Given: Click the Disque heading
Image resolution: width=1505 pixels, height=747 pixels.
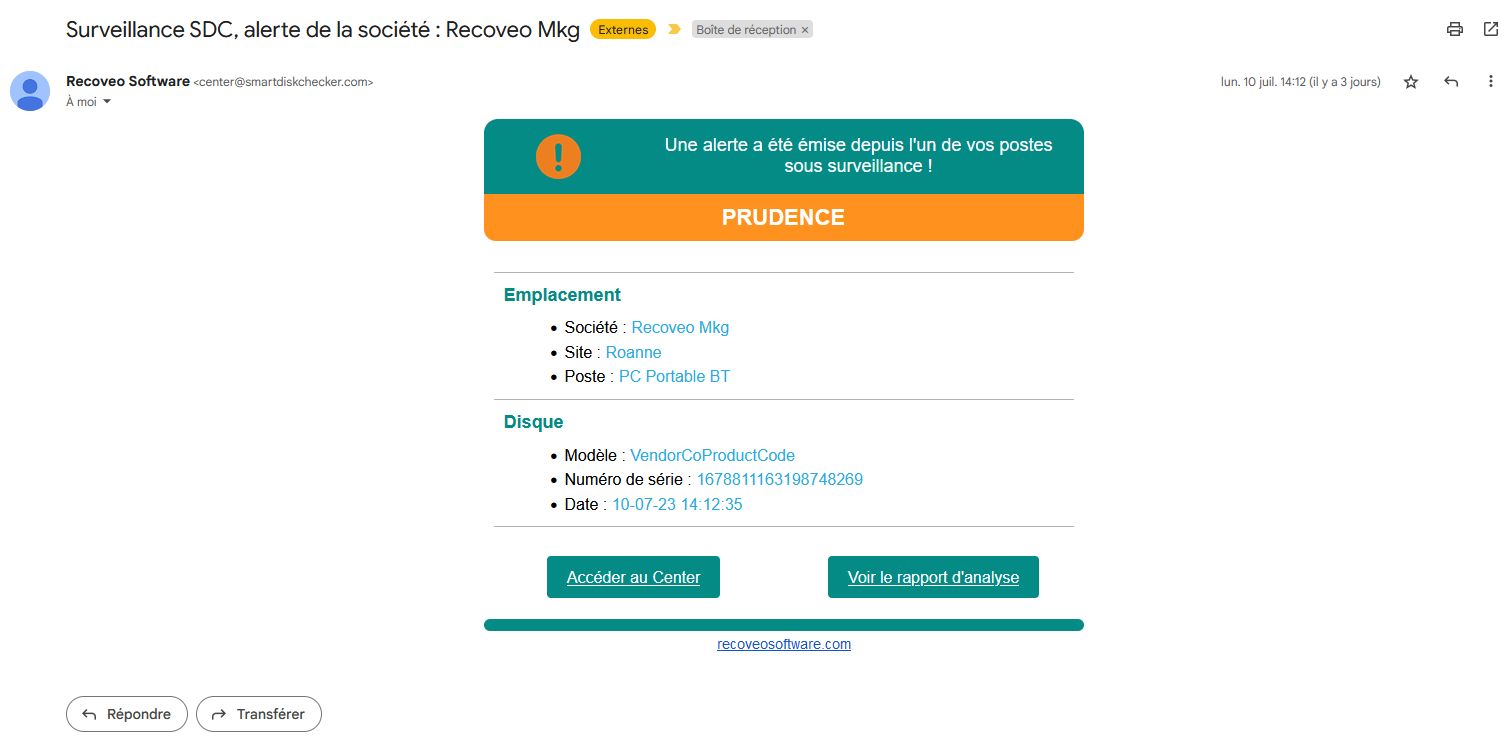Looking at the screenshot, I should (x=533, y=422).
